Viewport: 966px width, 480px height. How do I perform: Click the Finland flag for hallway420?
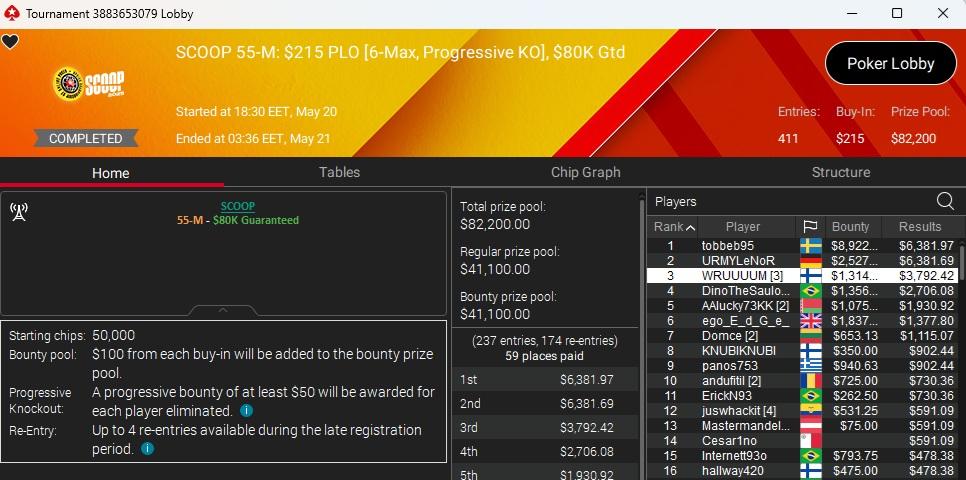coord(811,471)
